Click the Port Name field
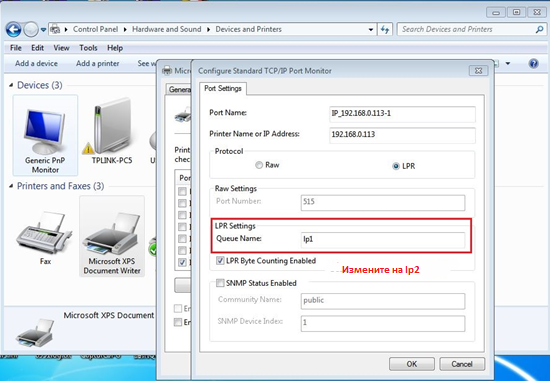This screenshot has height=381, width=550. pyautogui.click(x=402, y=114)
